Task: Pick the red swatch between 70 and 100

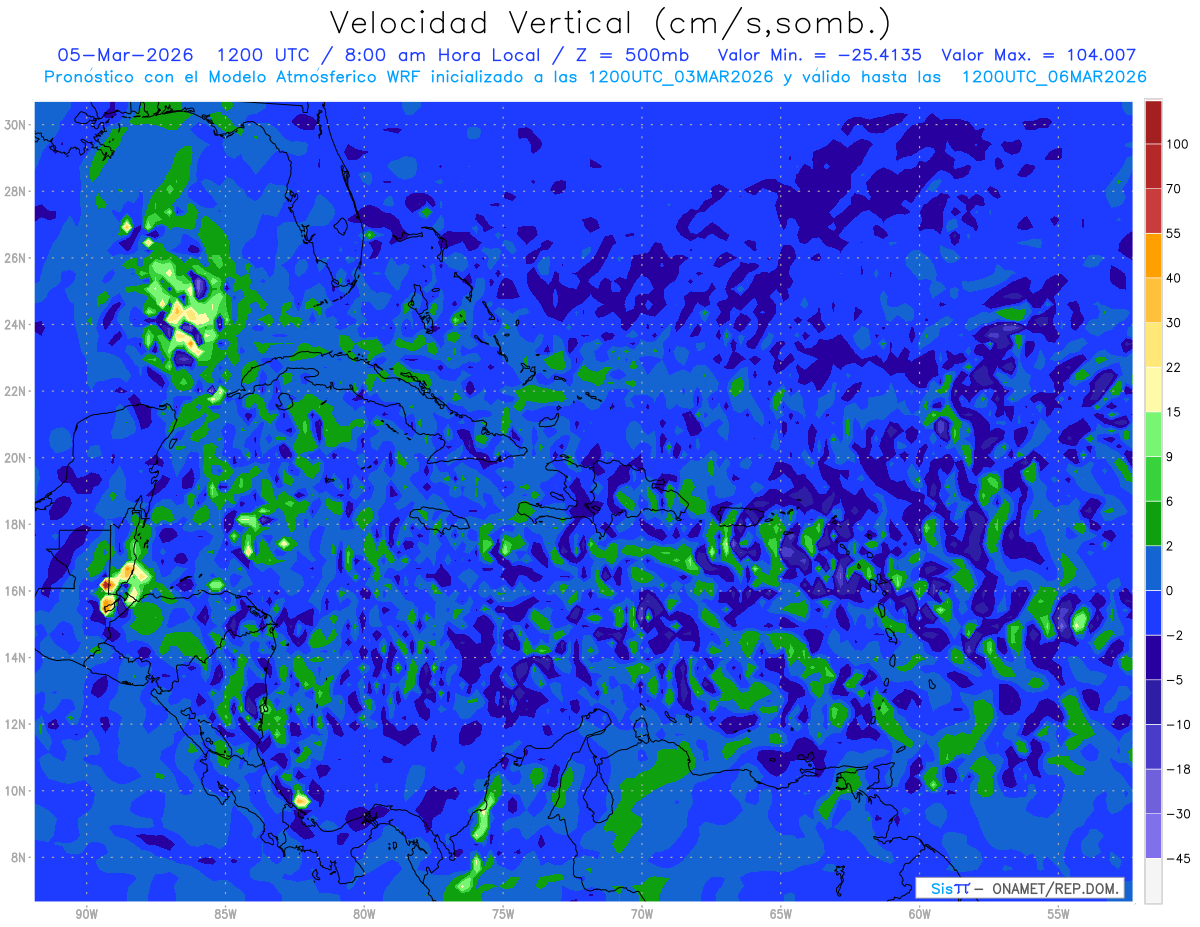Action: [1153, 166]
